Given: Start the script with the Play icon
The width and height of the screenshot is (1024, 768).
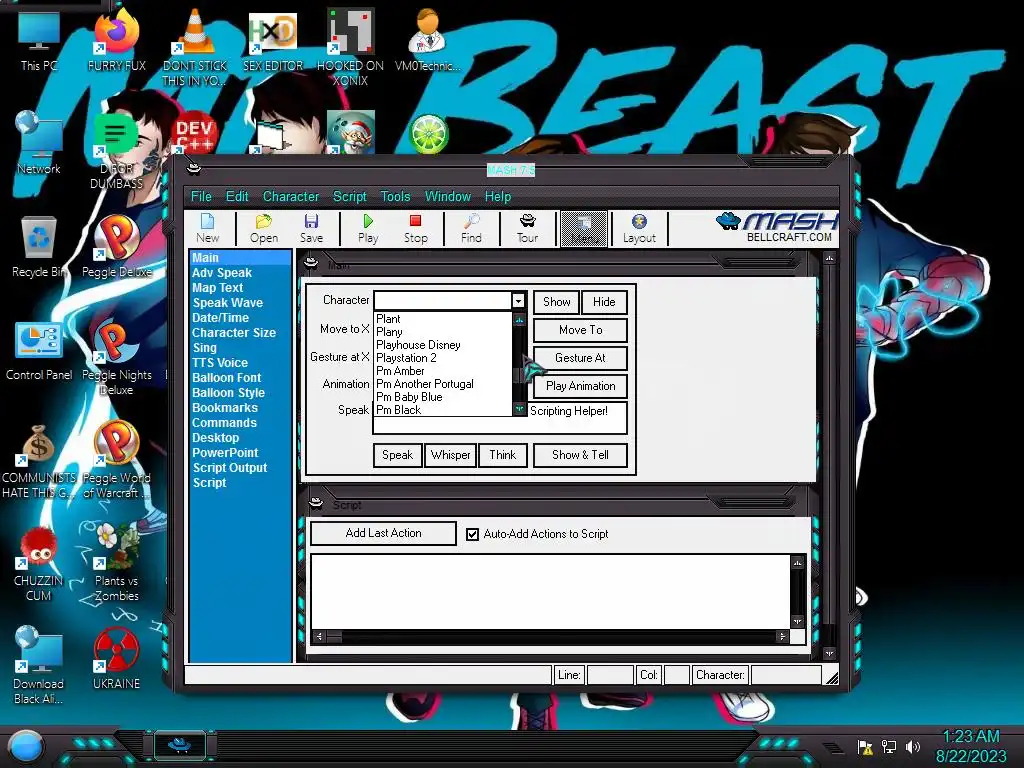Looking at the screenshot, I should pyautogui.click(x=368, y=229).
